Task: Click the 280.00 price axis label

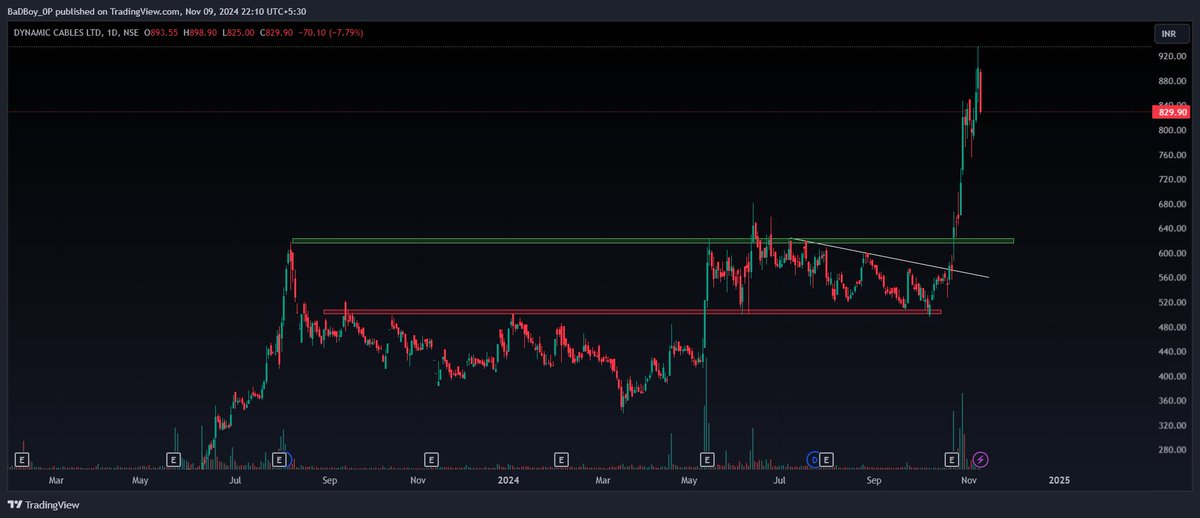Action: point(1171,450)
